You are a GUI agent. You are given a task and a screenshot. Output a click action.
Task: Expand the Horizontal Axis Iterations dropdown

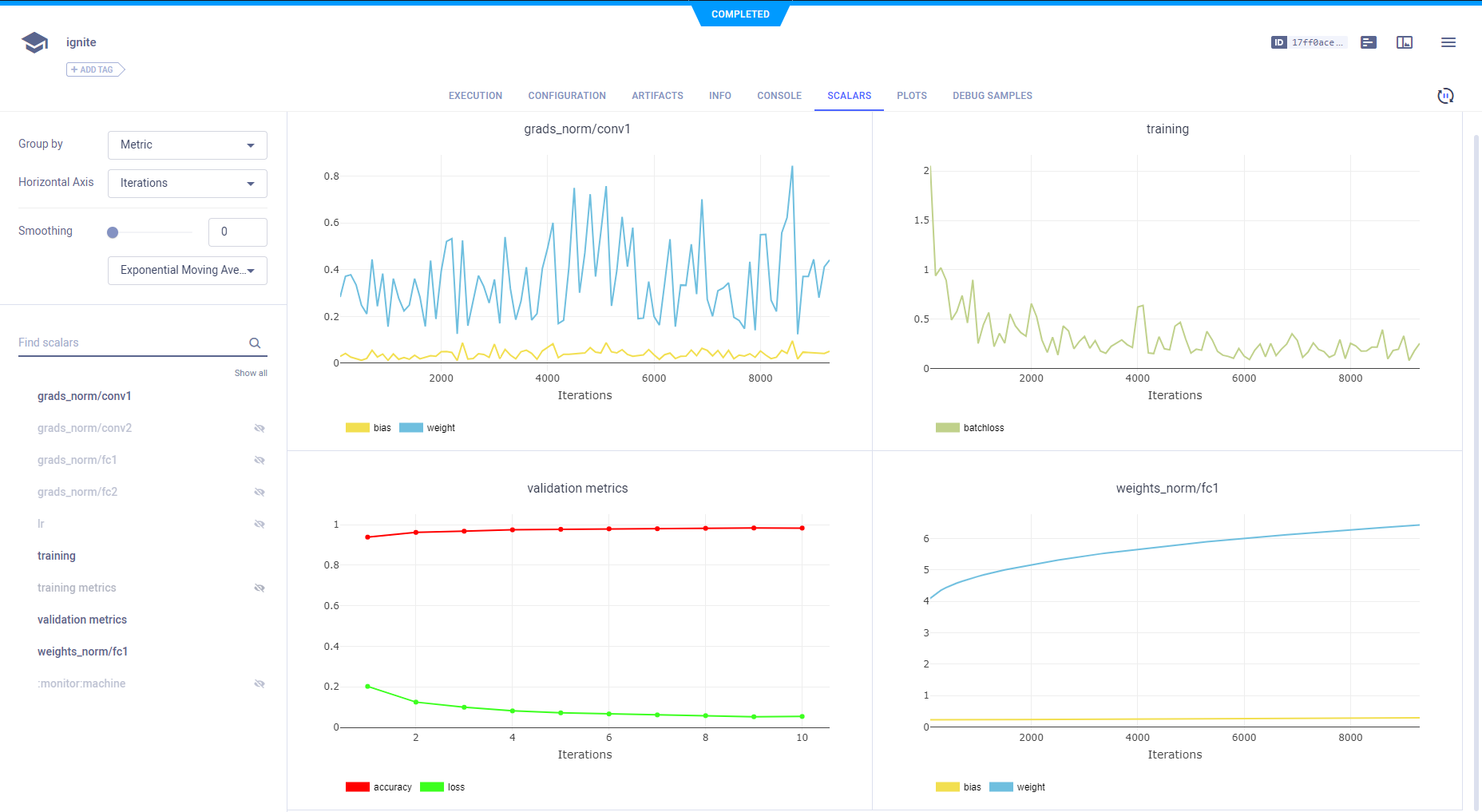[187, 184]
